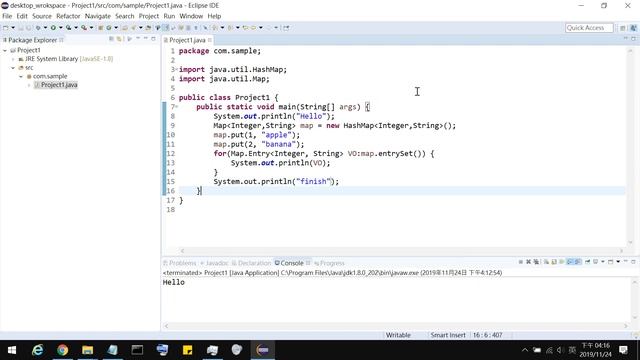This screenshot has height=360, width=640.
Task: Select the Java perspective icon
Action: (633, 28)
